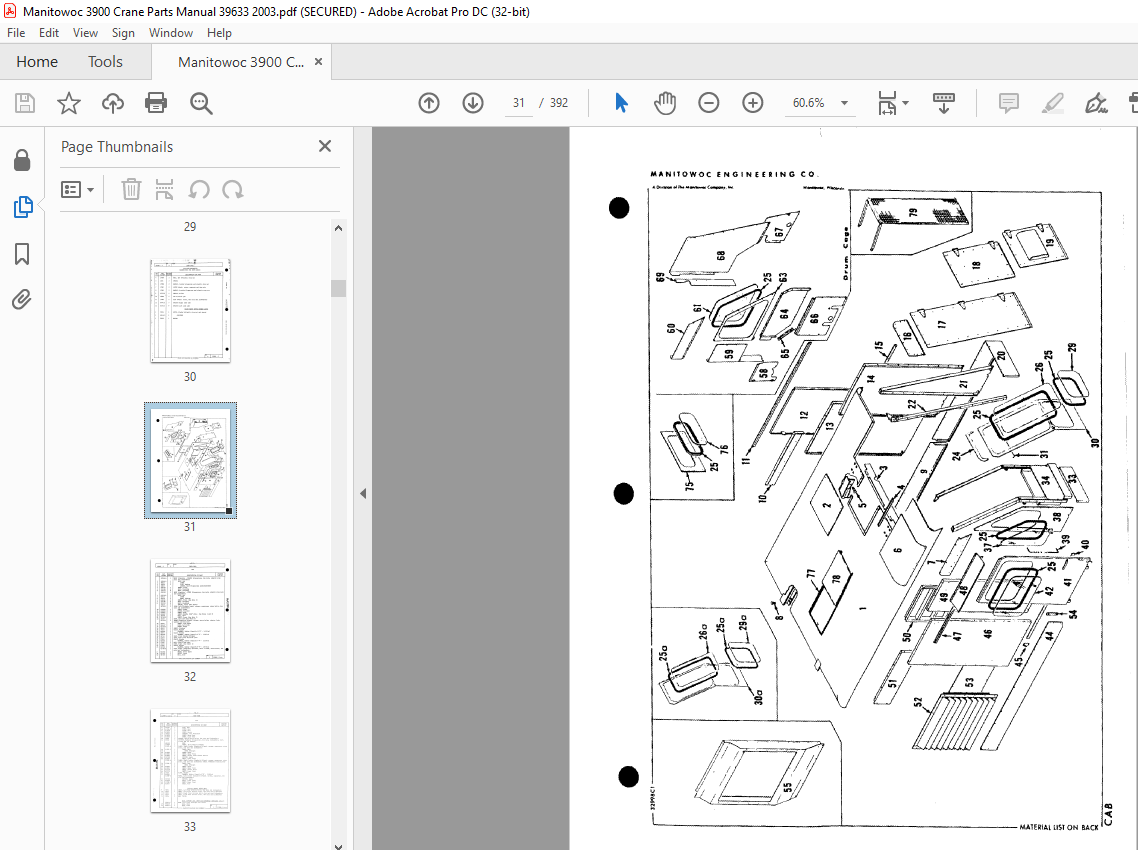Go to the next page
The height and width of the screenshot is (850, 1138).
coord(473,103)
